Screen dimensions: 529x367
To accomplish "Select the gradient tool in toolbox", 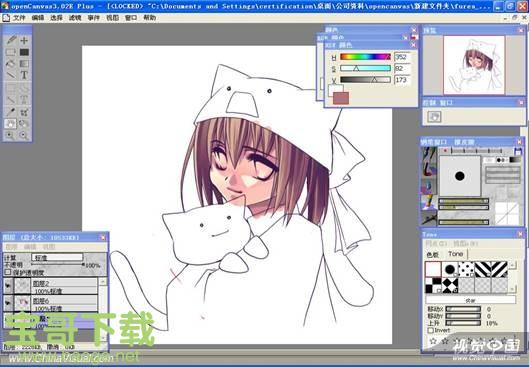I will (x=24, y=63).
